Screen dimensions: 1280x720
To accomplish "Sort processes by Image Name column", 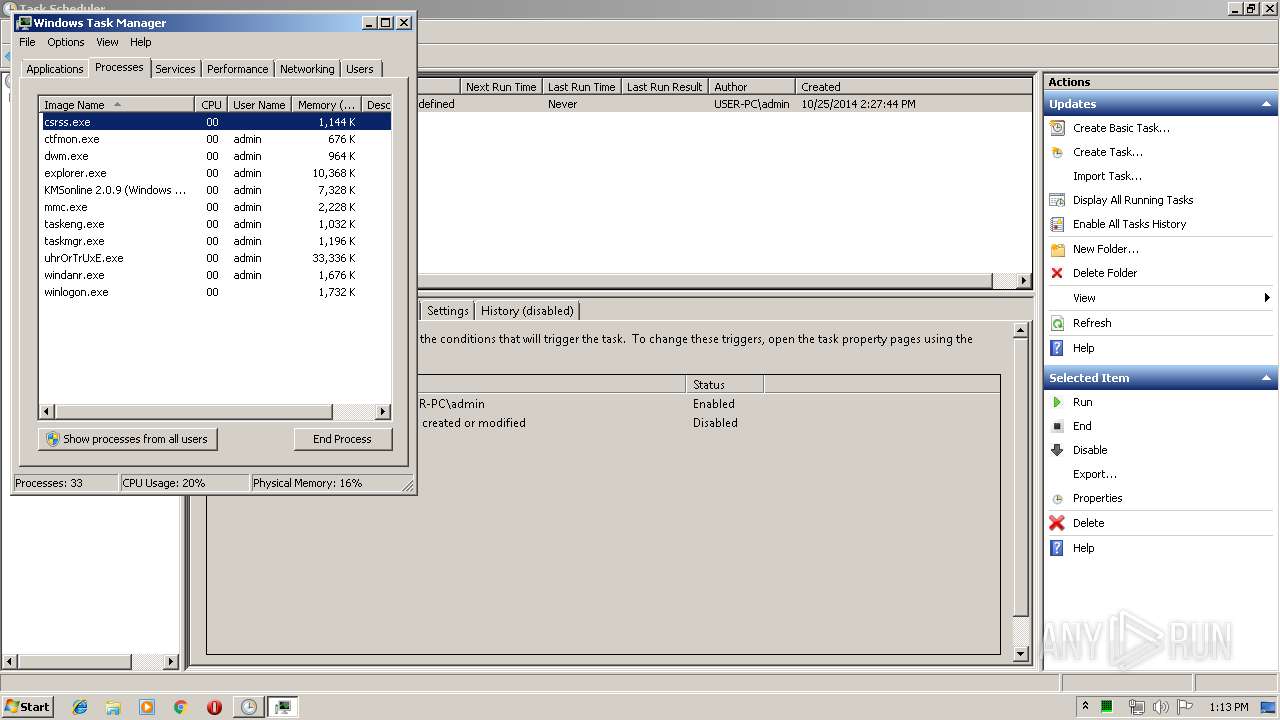I will pos(116,104).
